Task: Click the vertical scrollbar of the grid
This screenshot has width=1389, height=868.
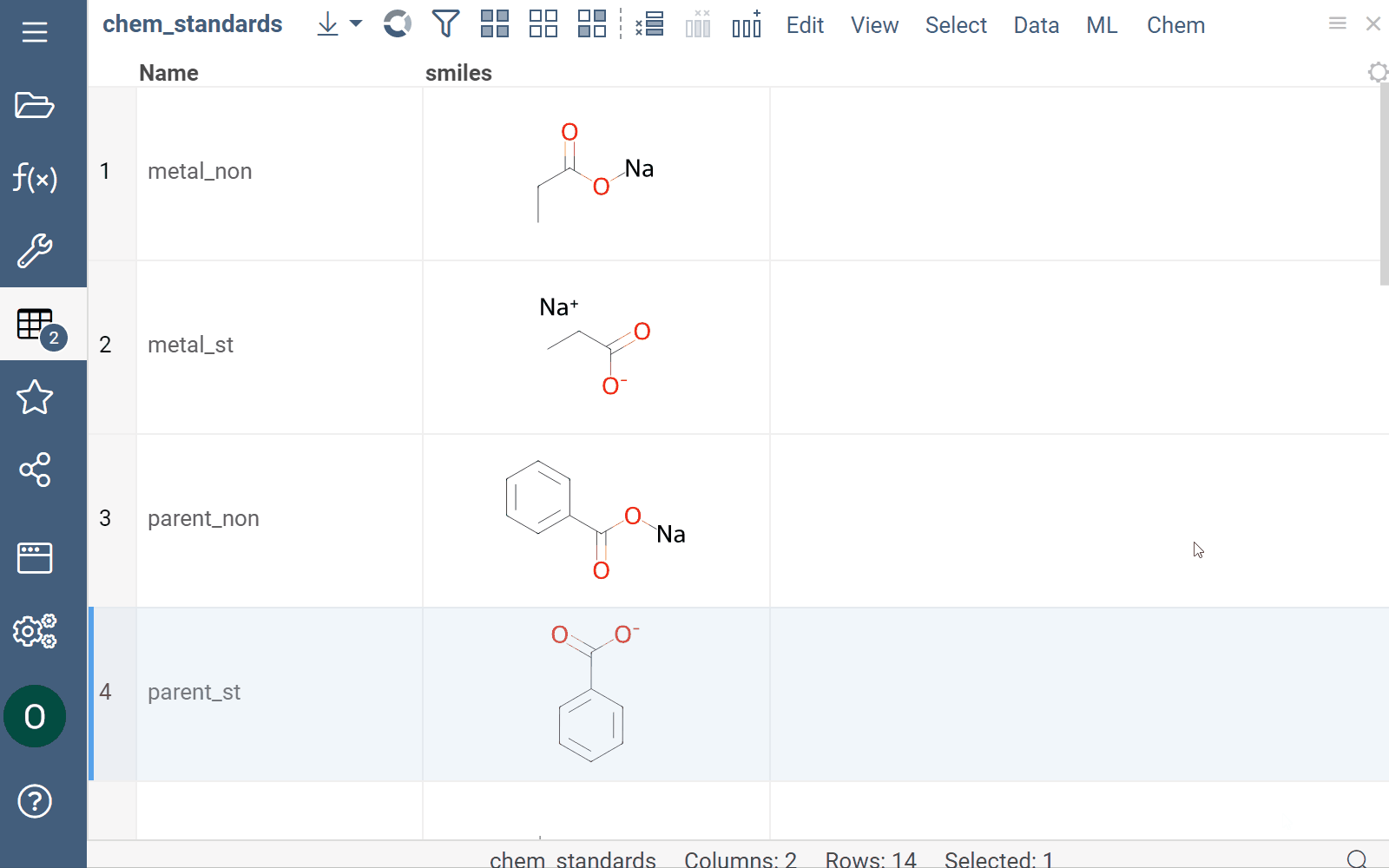Action: point(1384,184)
